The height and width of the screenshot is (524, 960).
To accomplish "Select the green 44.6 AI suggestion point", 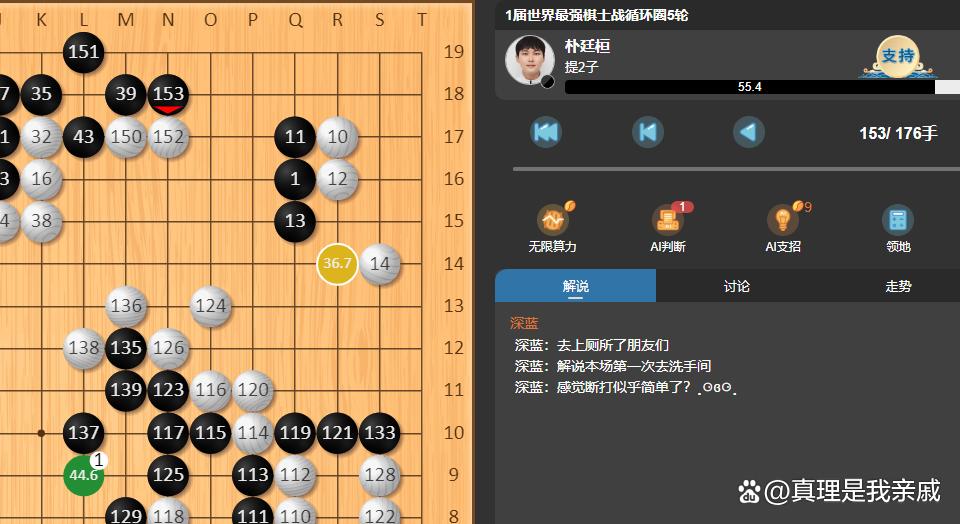I will (84, 474).
